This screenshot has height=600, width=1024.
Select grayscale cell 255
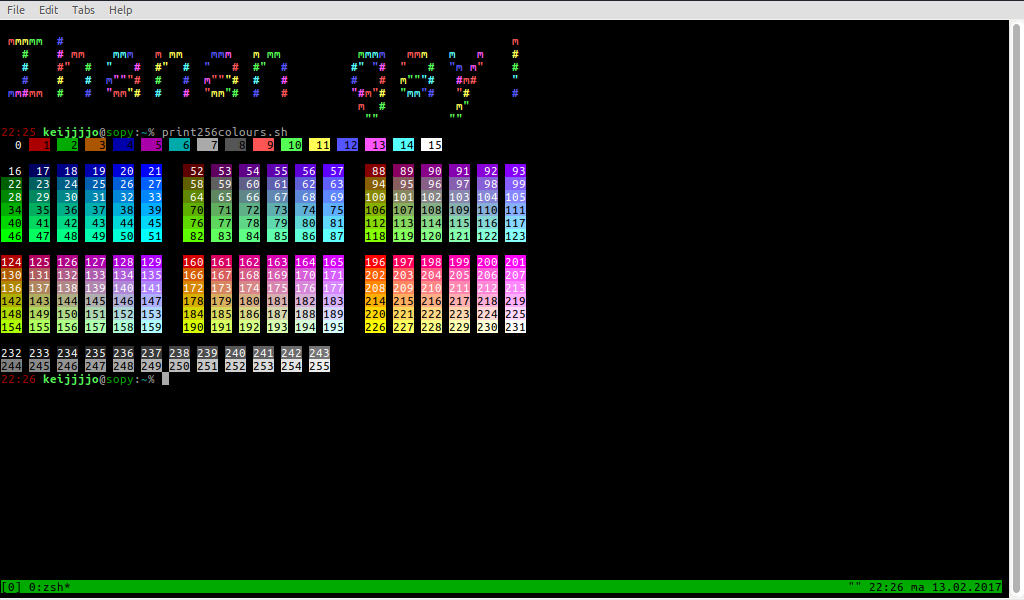[319, 366]
